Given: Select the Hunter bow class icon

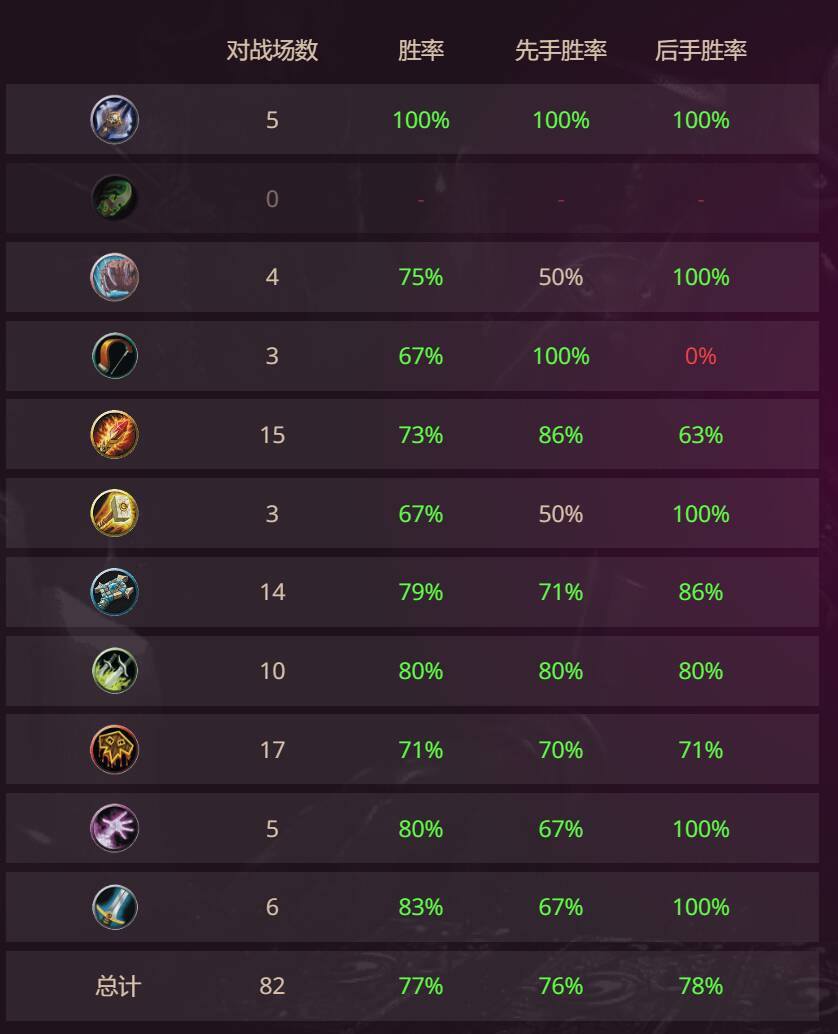Looking at the screenshot, I should (114, 356).
